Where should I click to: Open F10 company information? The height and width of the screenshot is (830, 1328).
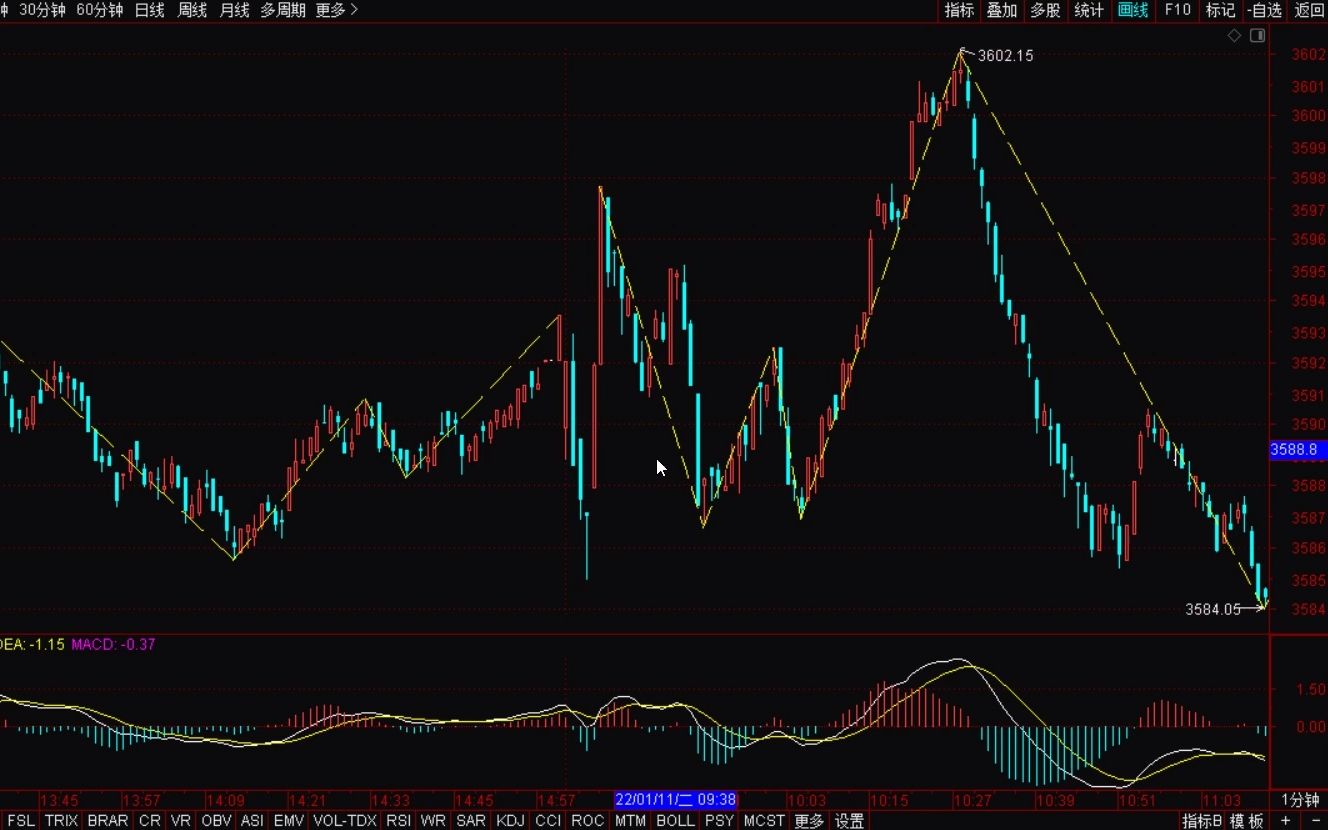[x=1177, y=10]
